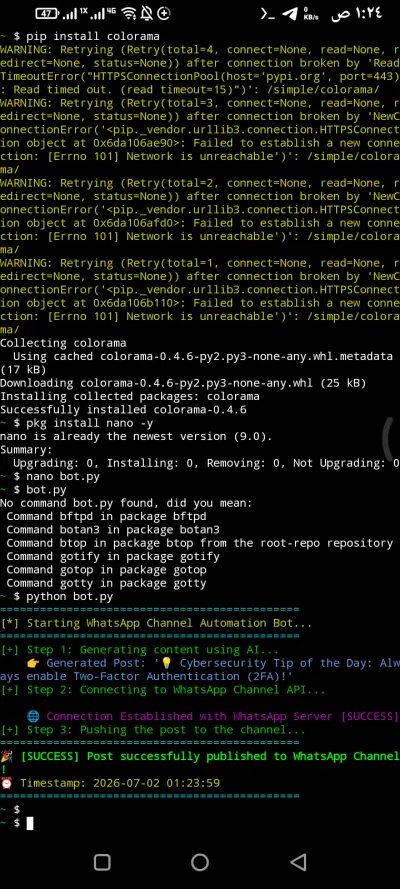Tap the party popper emoji before [SUCCESS]
Viewport: 400px width, 889px height.
point(6,756)
